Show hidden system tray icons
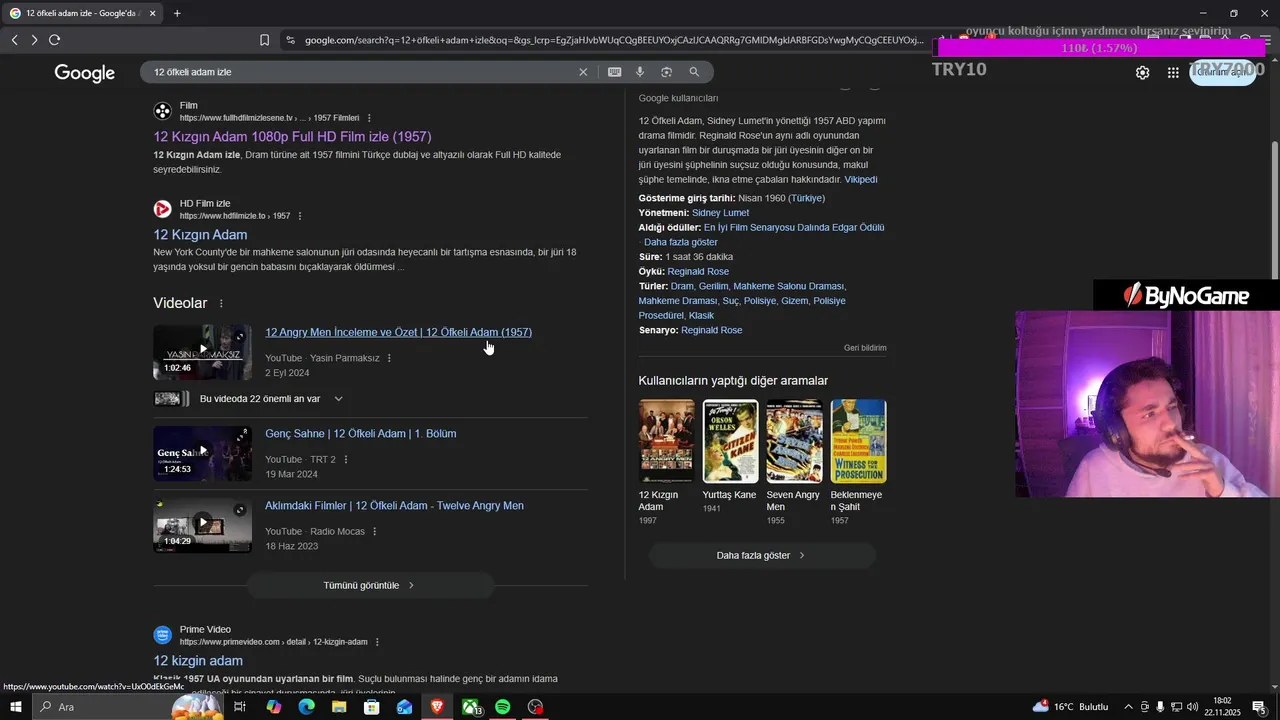1280x720 pixels. [1128, 707]
